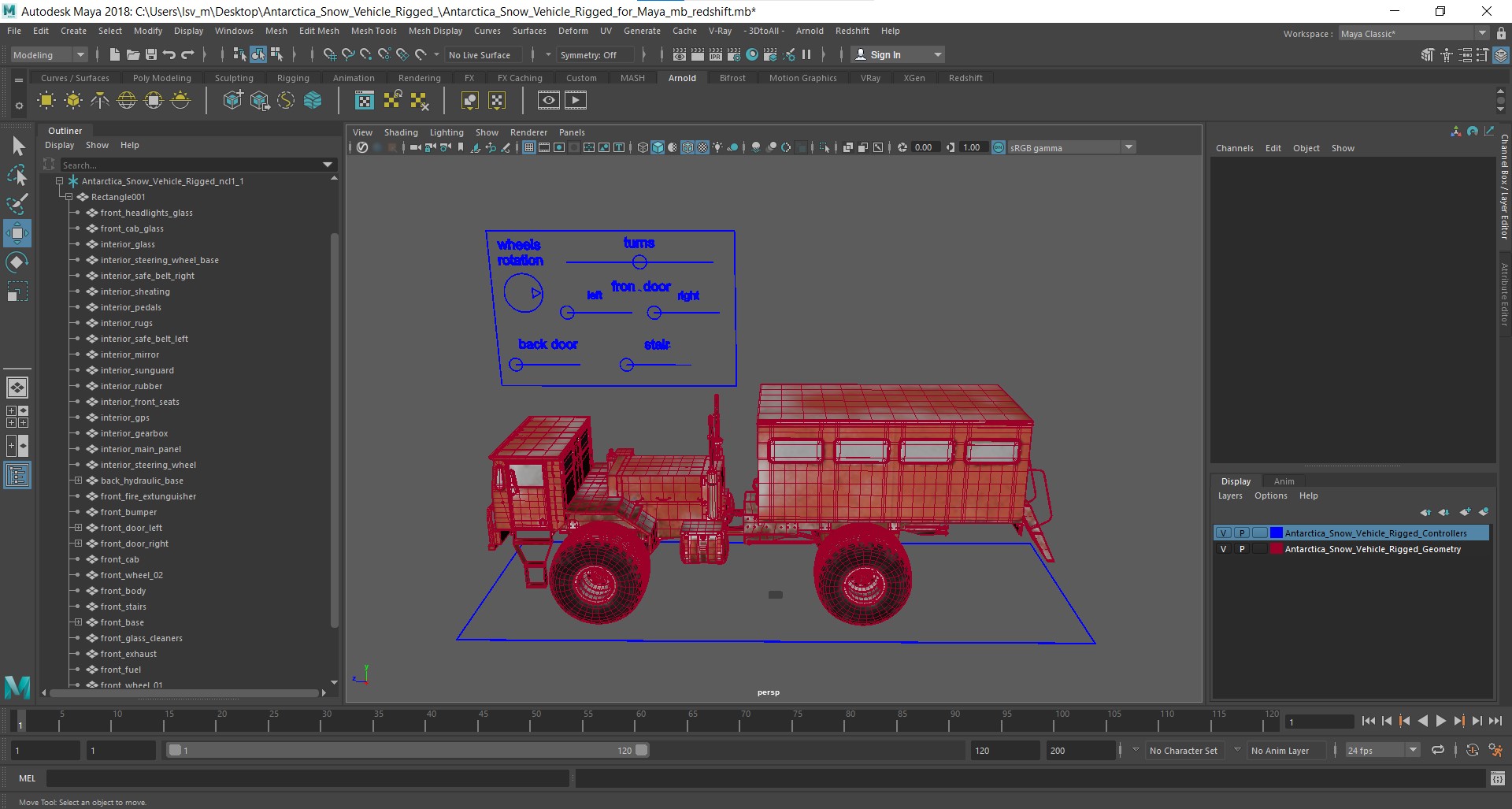
Task: Select the four view layout icon
Action: point(17,417)
